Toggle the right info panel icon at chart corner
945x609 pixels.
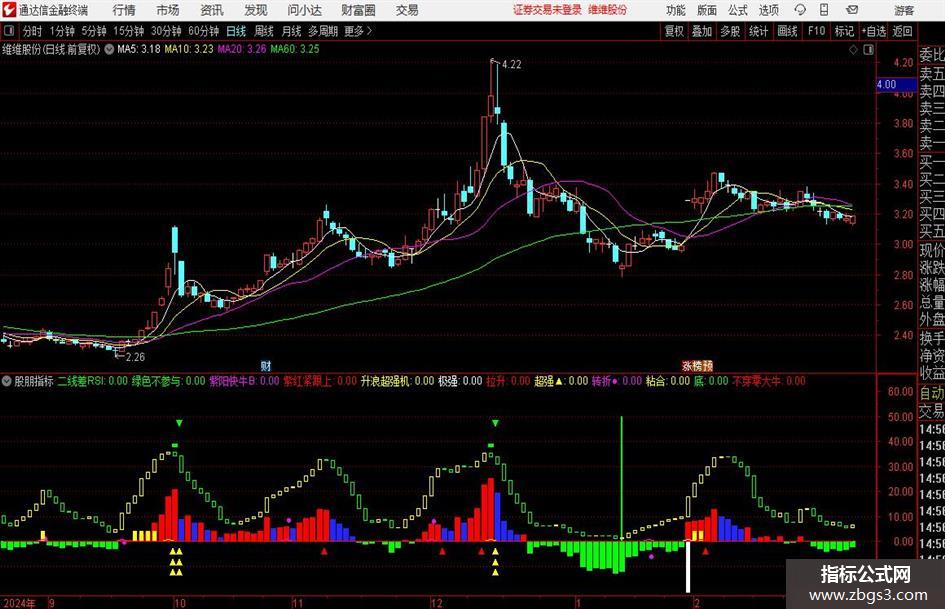coord(868,50)
